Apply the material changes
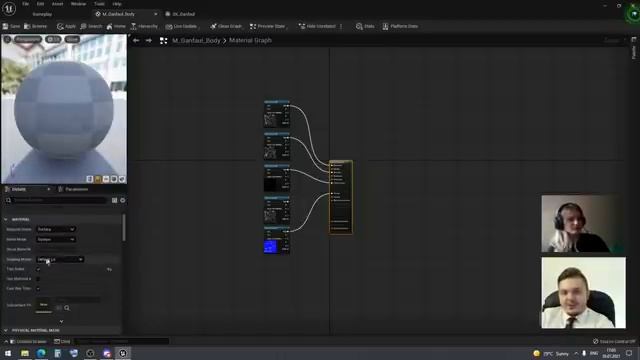The image size is (640, 360). (67, 26)
